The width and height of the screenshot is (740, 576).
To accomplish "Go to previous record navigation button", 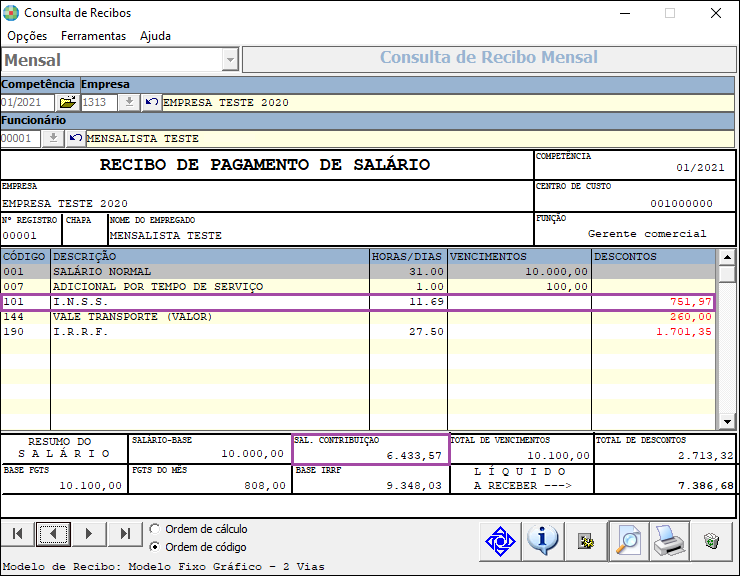I will click(53, 534).
